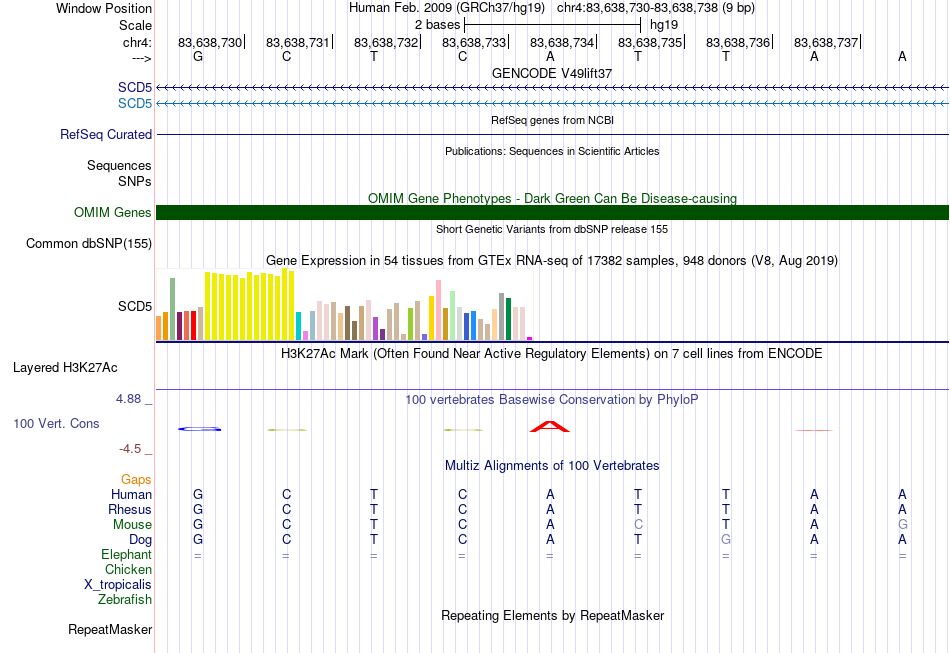The height and width of the screenshot is (653, 950).
Task: Click the Elephant species row label
Action: click(x=127, y=555)
